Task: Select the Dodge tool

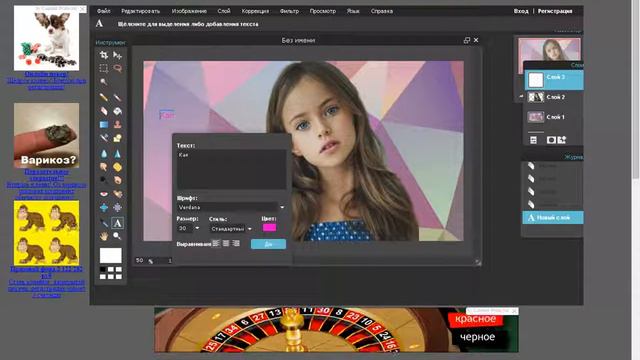Action: pyautogui.click(x=104, y=180)
